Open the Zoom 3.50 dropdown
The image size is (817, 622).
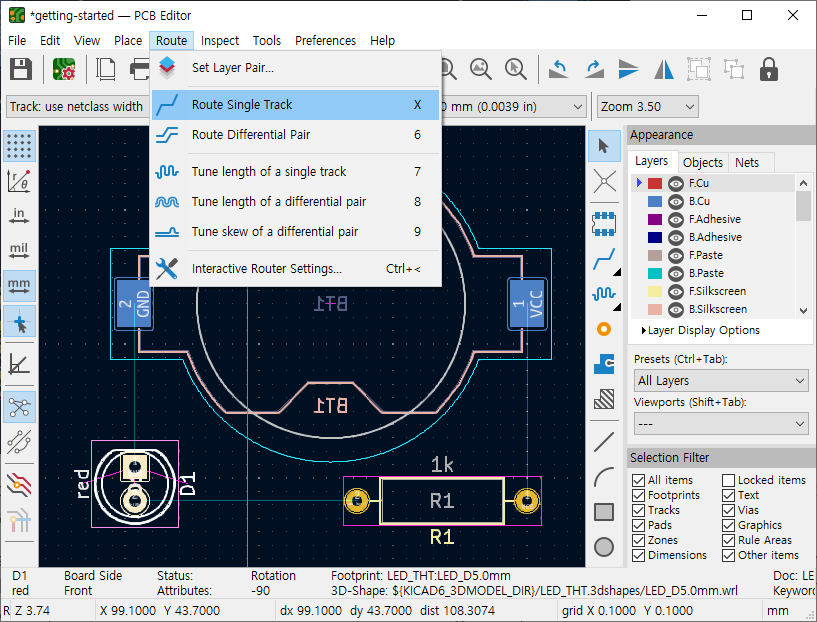[648, 107]
